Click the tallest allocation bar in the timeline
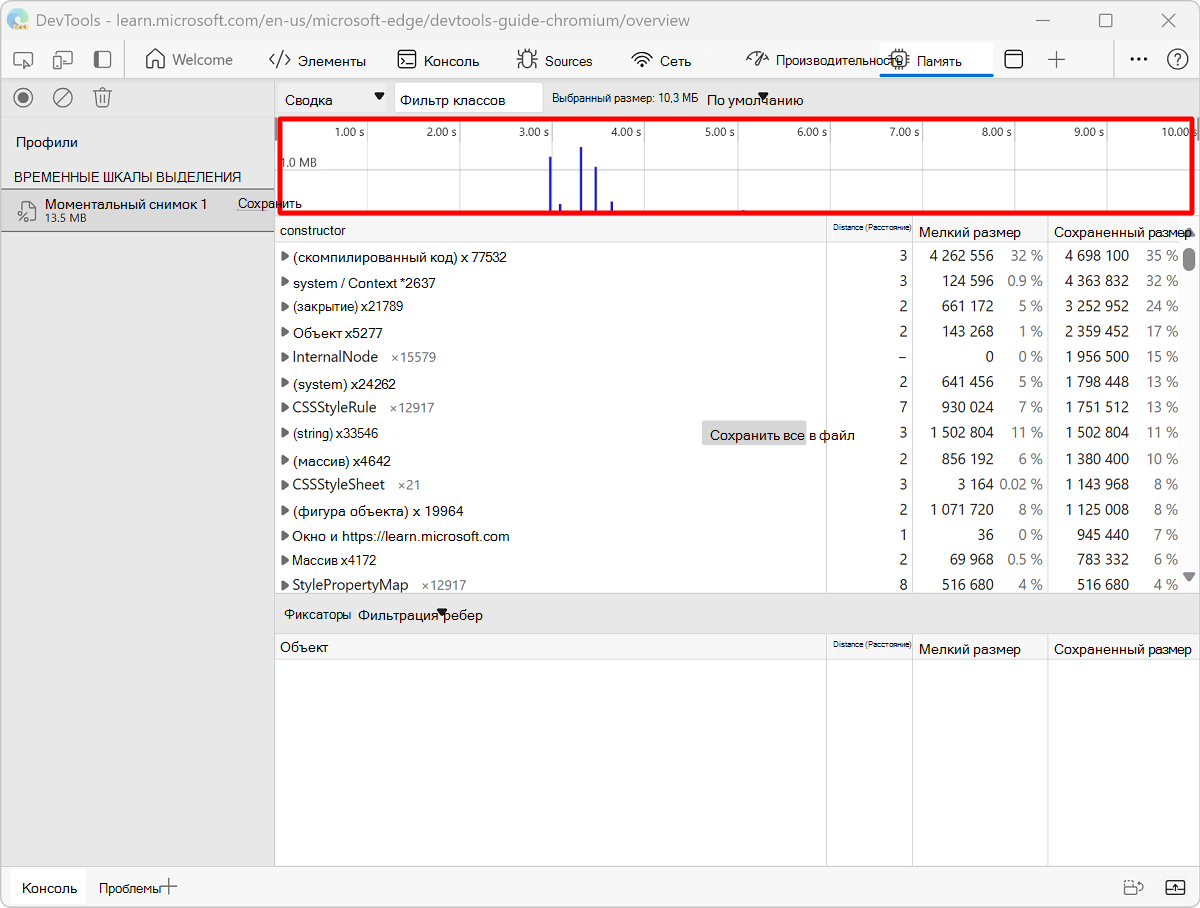The width and height of the screenshot is (1200, 908). [581, 179]
